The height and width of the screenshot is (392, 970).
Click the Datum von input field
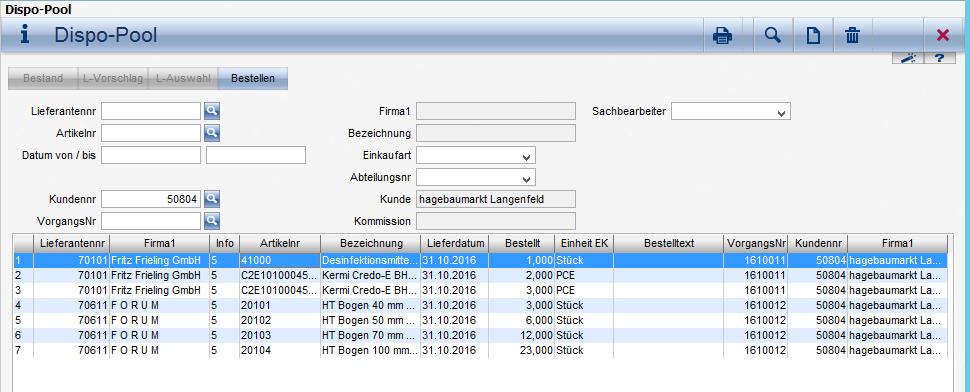151,155
